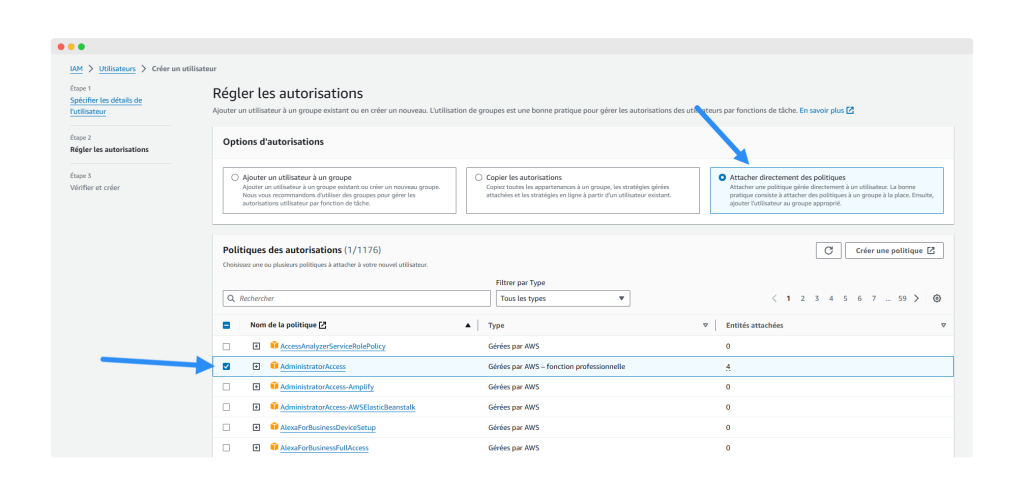
Task: Select Copier les autorisations radio option
Action: (479, 177)
